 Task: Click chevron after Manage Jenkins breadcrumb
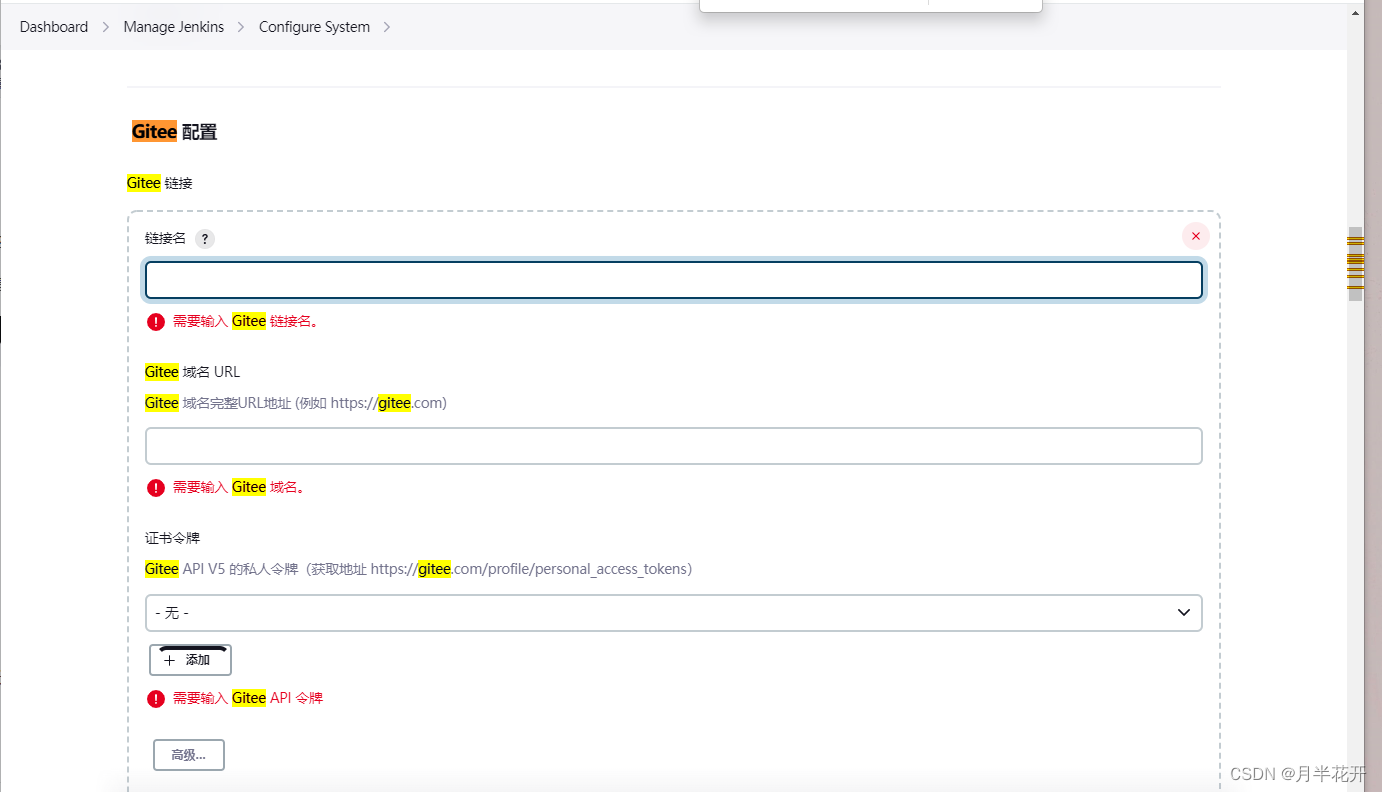pyautogui.click(x=241, y=27)
